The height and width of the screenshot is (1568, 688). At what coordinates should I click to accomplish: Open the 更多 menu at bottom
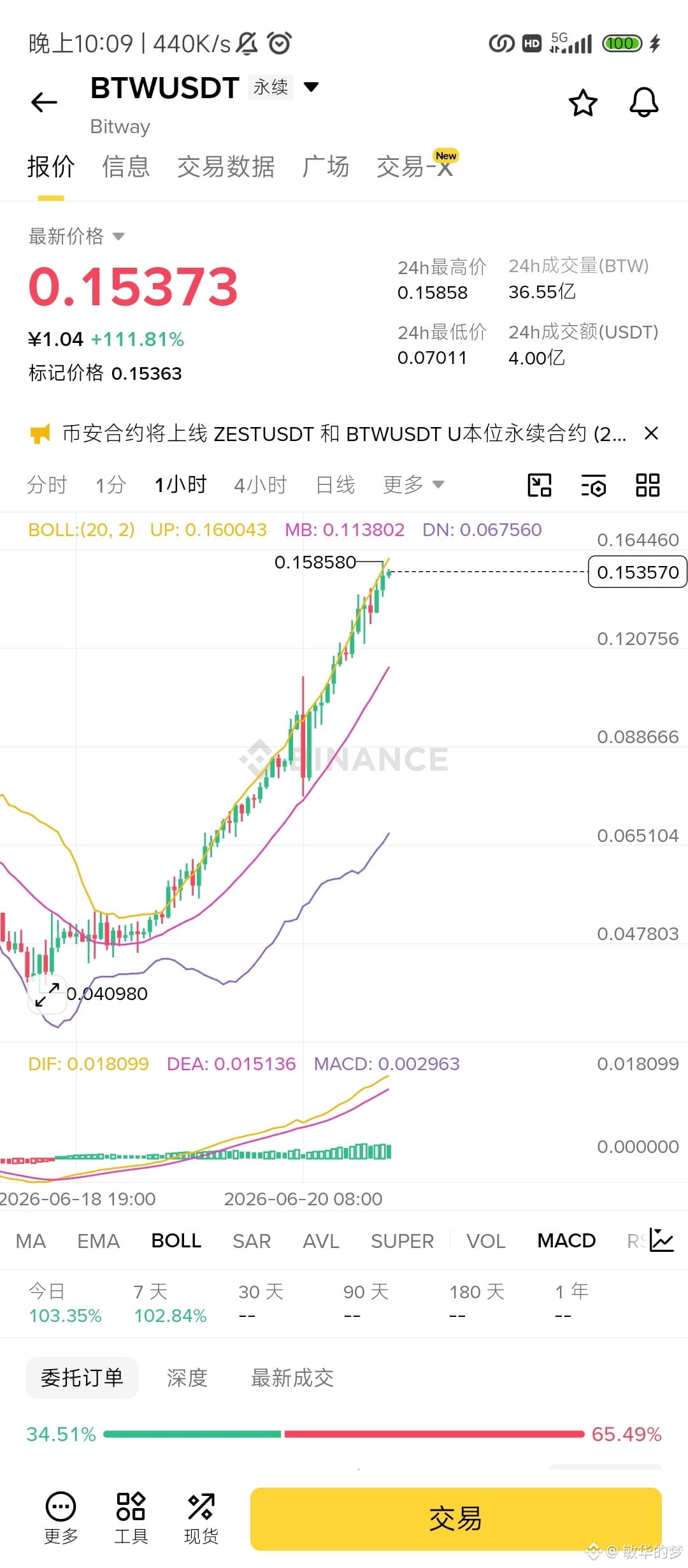[61, 1518]
